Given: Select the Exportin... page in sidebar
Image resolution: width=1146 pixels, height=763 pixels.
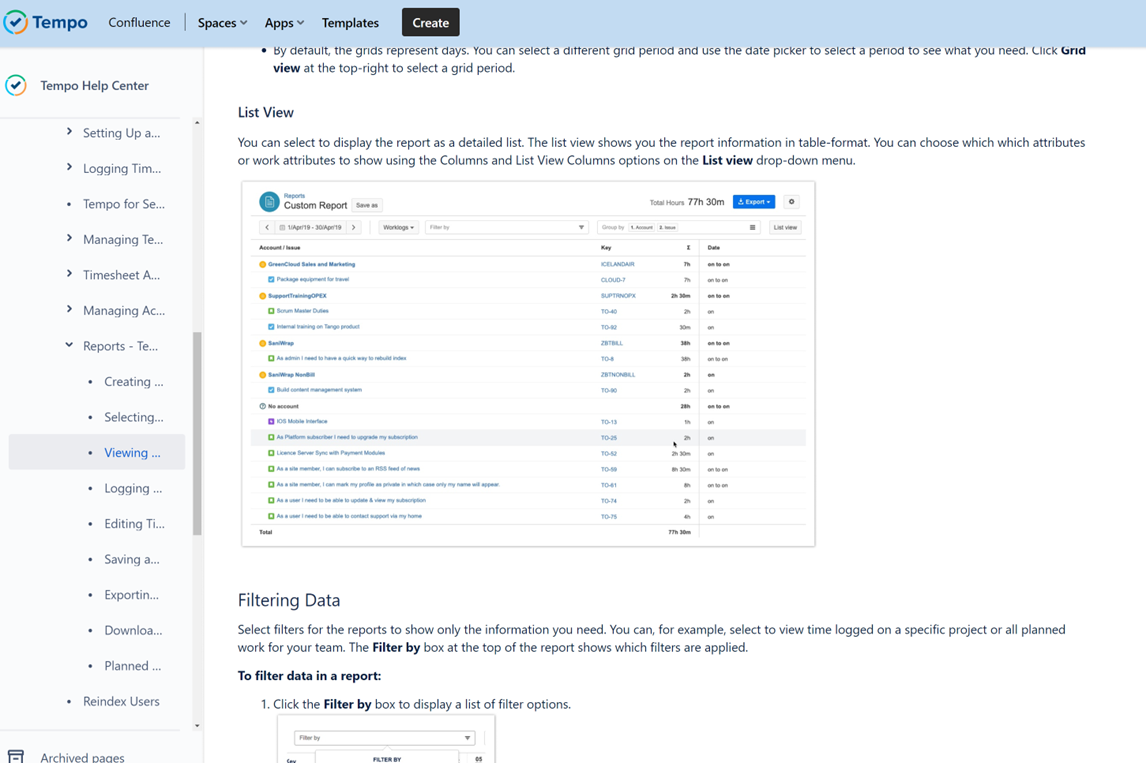Looking at the screenshot, I should (x=131, y=595).
